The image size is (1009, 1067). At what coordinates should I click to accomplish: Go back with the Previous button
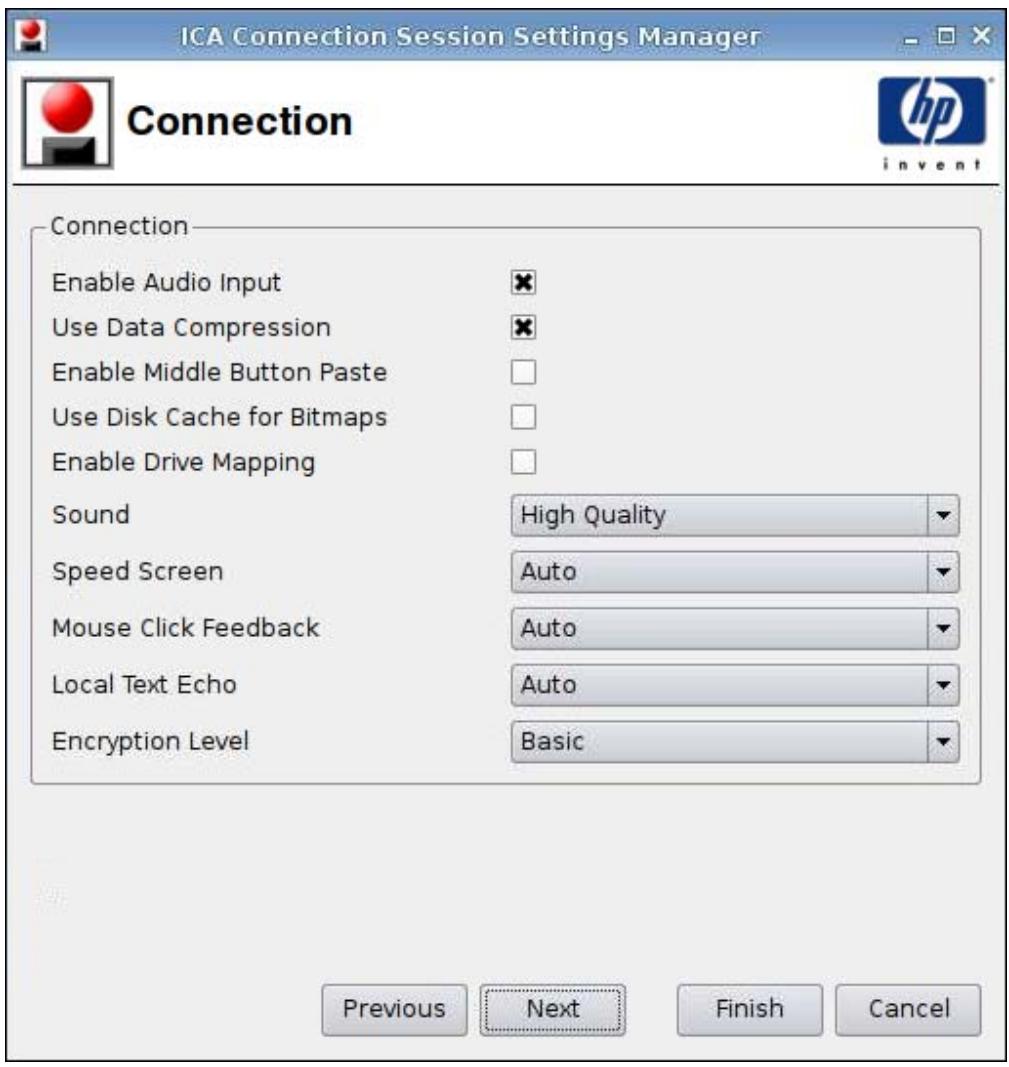pos(394,1009)
